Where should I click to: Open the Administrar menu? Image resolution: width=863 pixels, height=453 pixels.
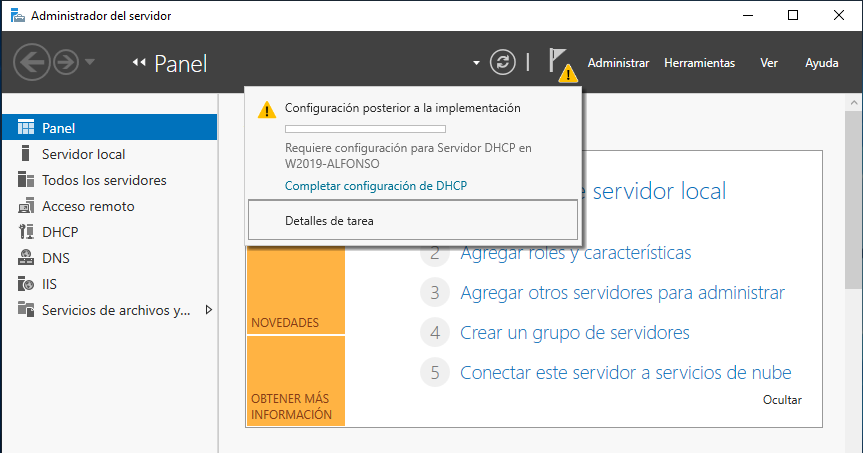click(x=618, y=63)
